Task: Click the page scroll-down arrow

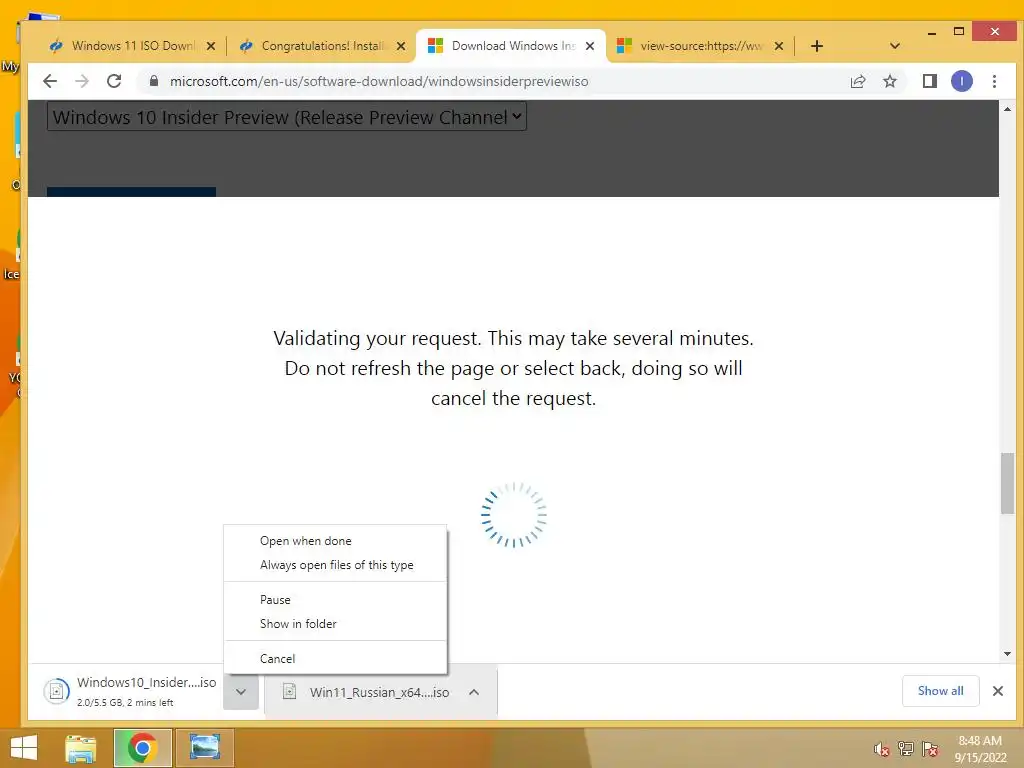Action: tap(1007, 654)
